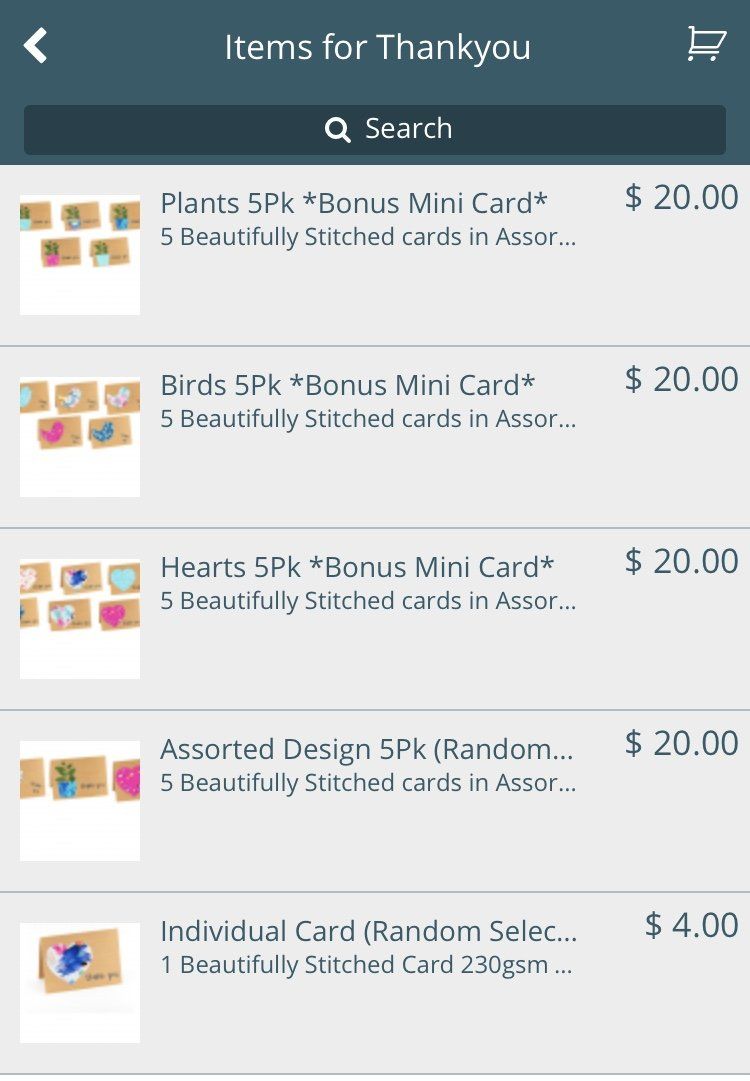The image size is (750, 1081).
Task: Click the Hearts 5Pk $20.00 price
Action: 682,561
